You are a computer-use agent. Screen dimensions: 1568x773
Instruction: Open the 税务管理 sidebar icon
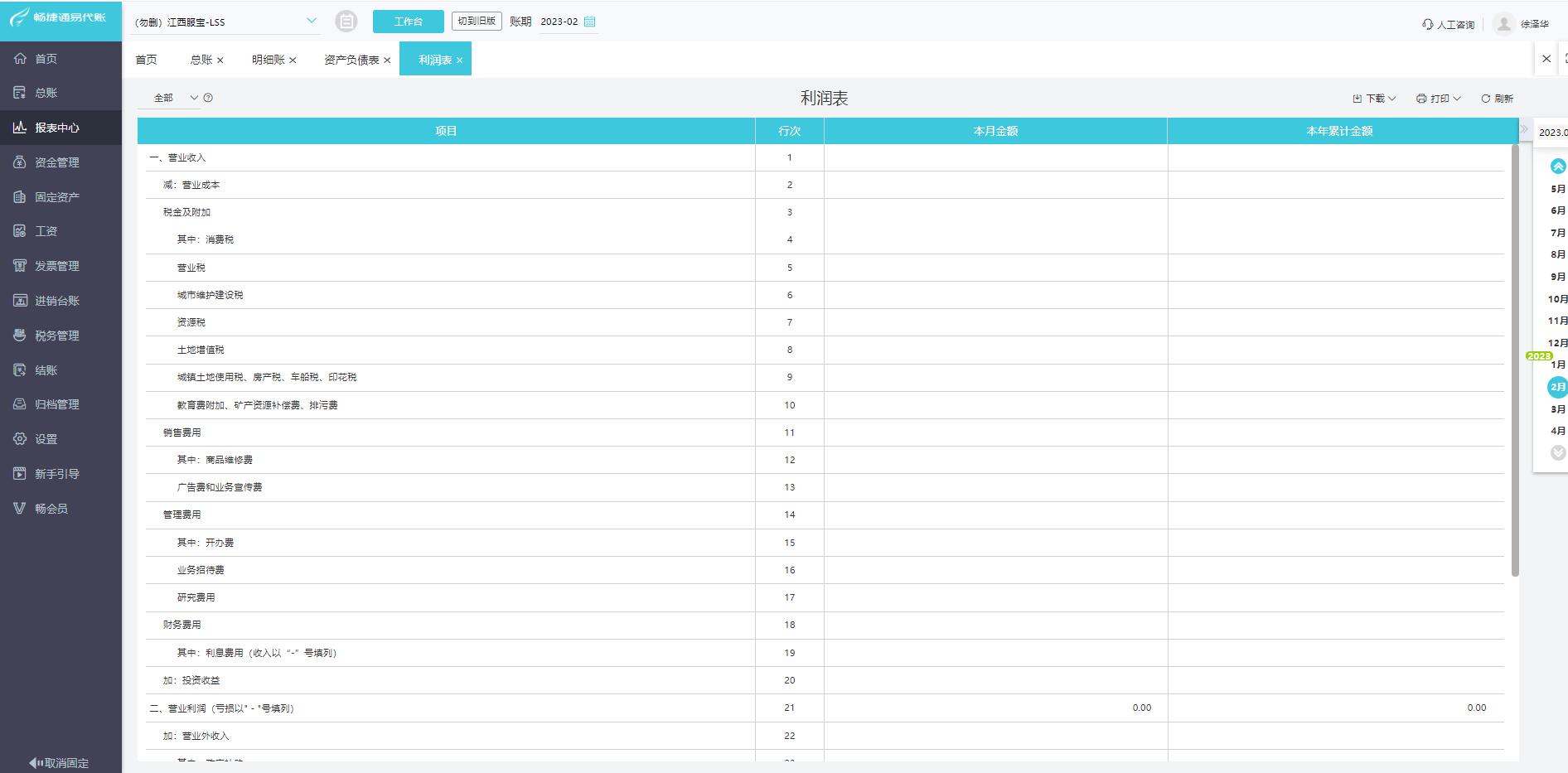coord(20,336)
